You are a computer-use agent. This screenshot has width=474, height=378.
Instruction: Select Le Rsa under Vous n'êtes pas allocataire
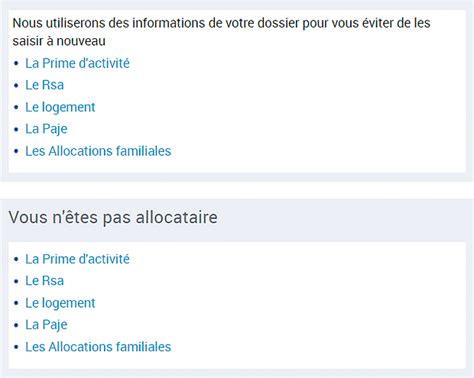[44, 281]
